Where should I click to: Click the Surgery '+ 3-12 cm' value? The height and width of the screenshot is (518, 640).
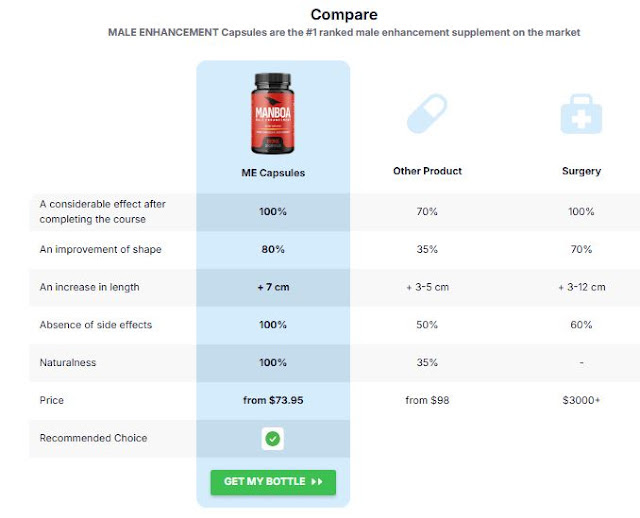[581, 287]
